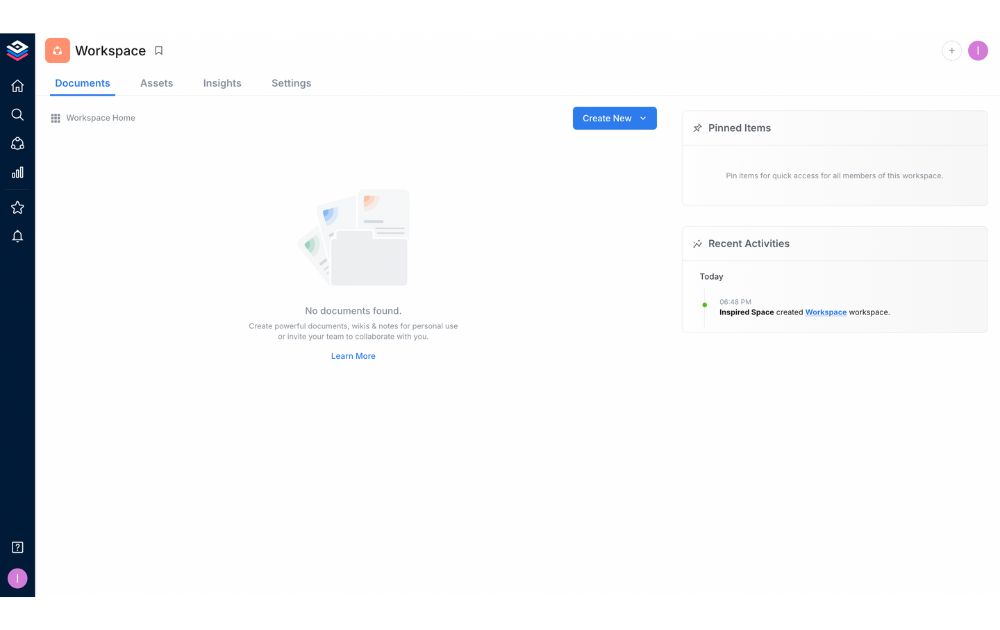Click the Learn More link
Viewport: 1000px width, 630px height.
tap(353, 356)
